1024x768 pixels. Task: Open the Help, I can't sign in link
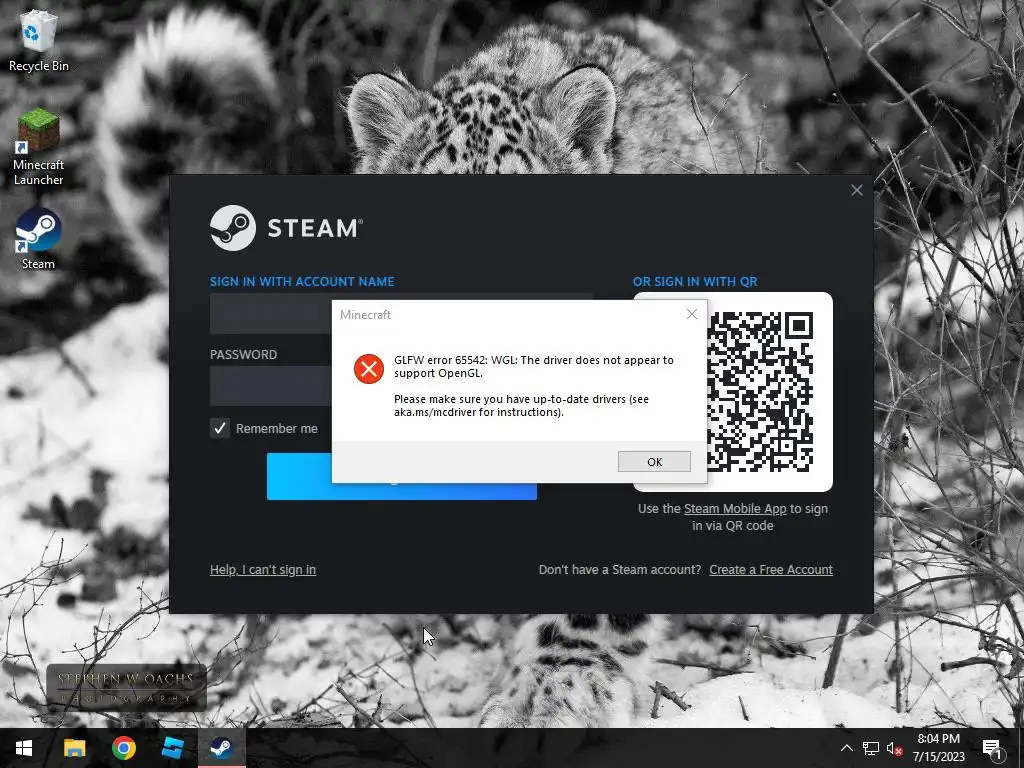tap(263, 569)
